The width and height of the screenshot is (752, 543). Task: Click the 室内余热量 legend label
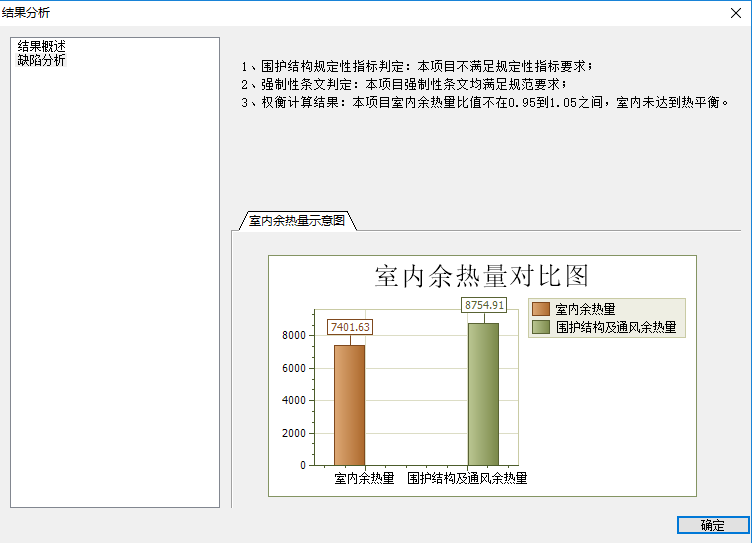585,309
